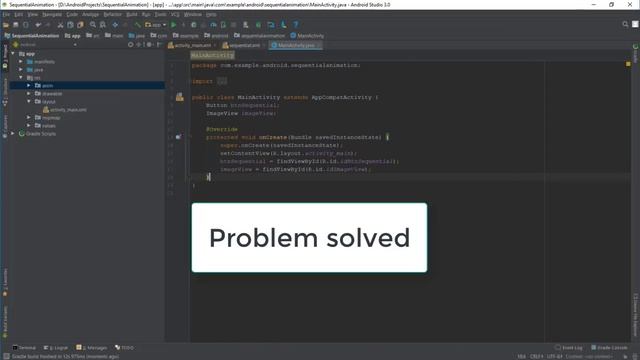The image size is (640, 360).
Task: Click the Project panel settings gear icon
Action: click(149, 45)
